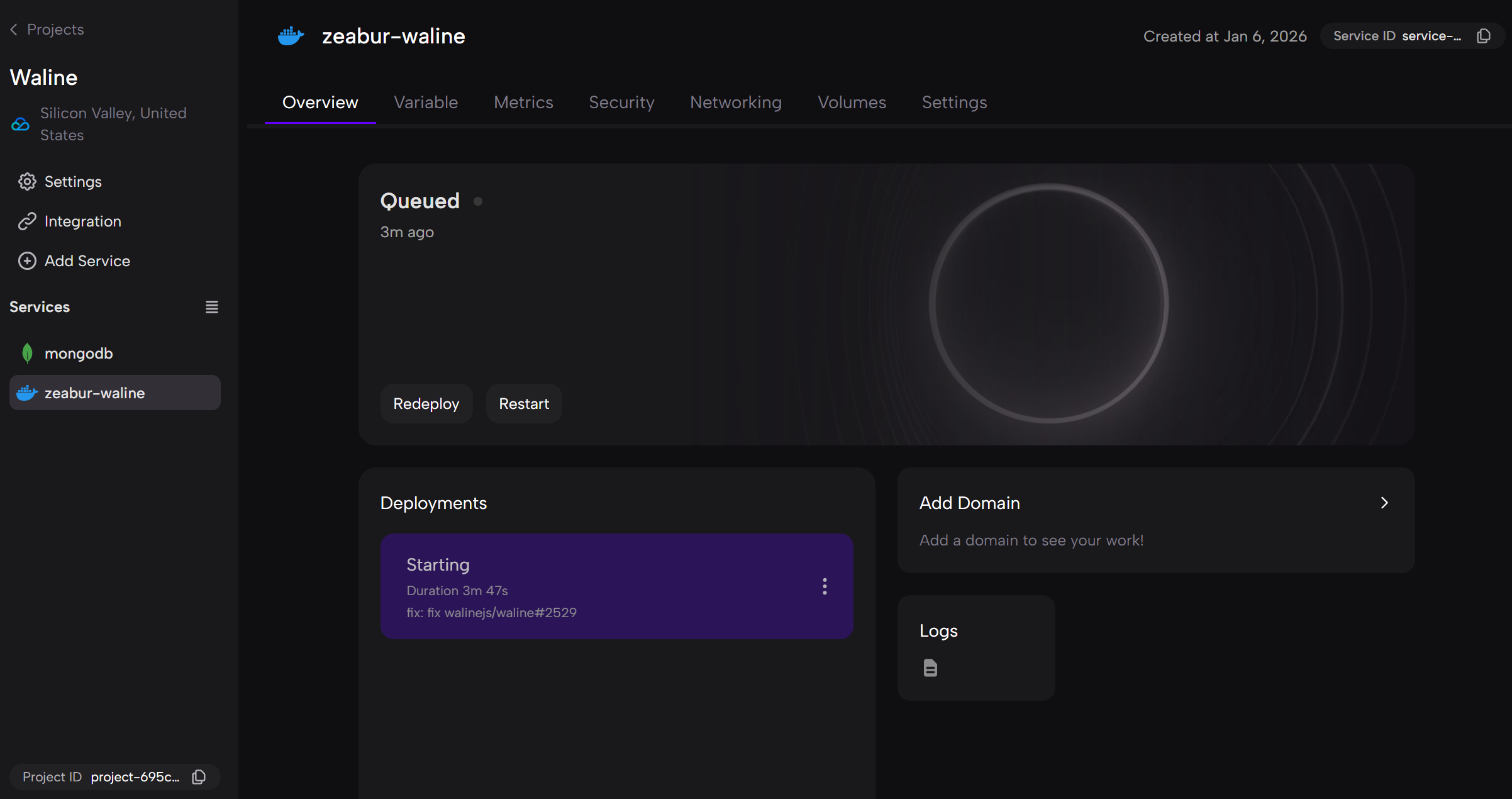Viewport: 1512px width, 799px height.
Task: Copy the Project ID to clipboard
Action: point(199,777)
